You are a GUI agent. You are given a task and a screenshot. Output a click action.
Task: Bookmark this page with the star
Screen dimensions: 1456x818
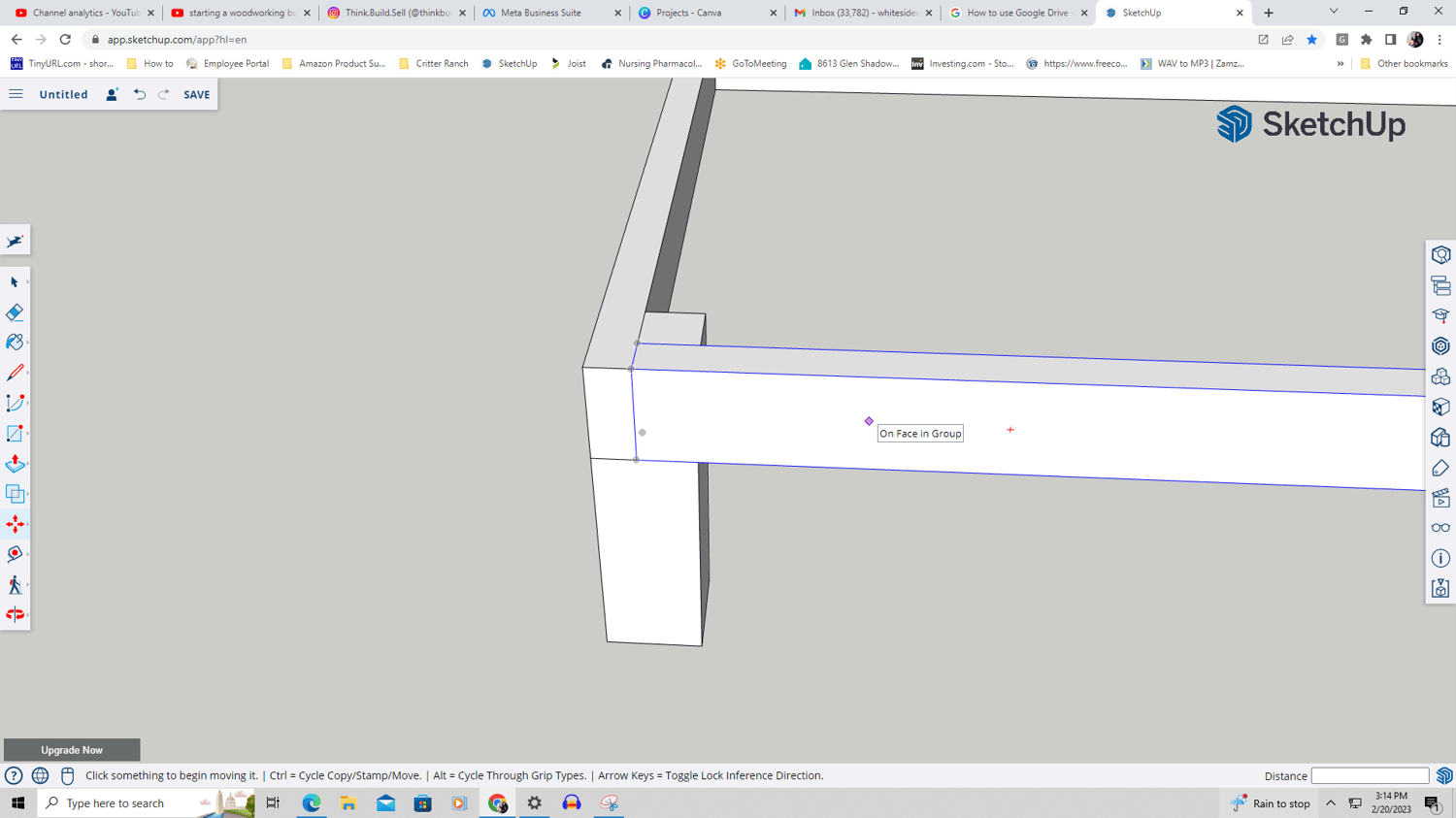(x=1311, y=40)
